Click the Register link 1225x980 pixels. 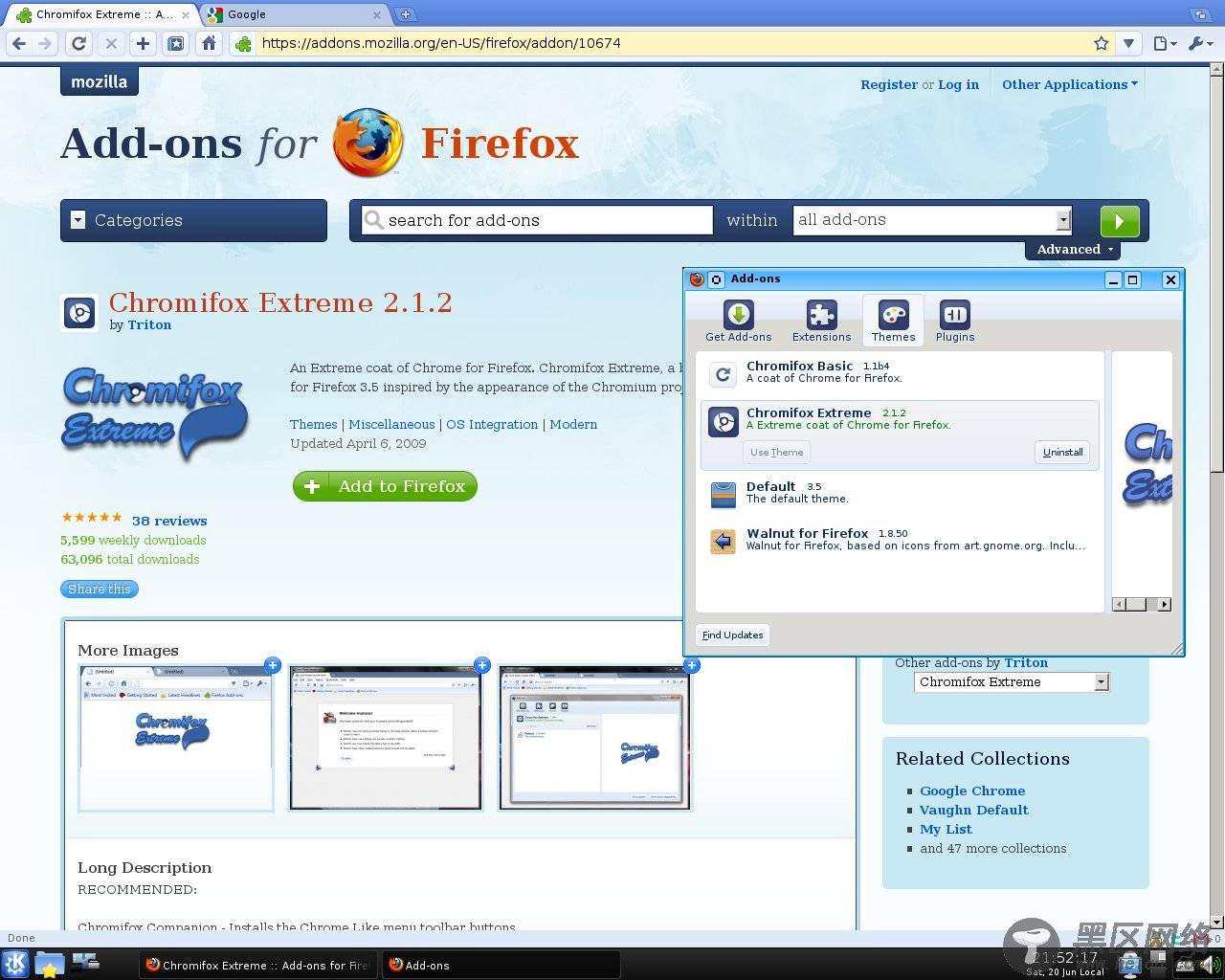pyautogui.click(x=889, y=84)
